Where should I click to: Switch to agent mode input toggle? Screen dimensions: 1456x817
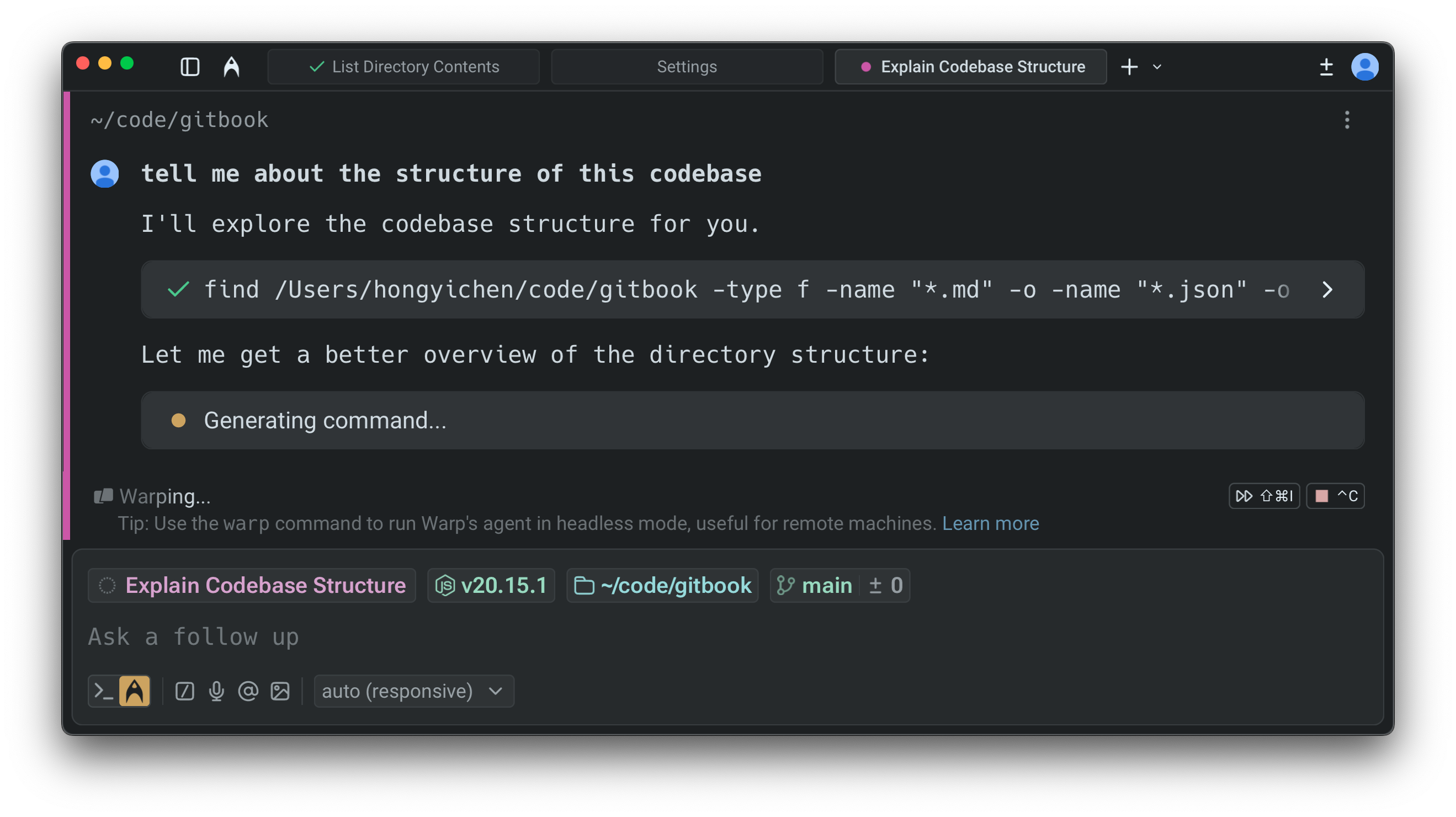(135, 691)
